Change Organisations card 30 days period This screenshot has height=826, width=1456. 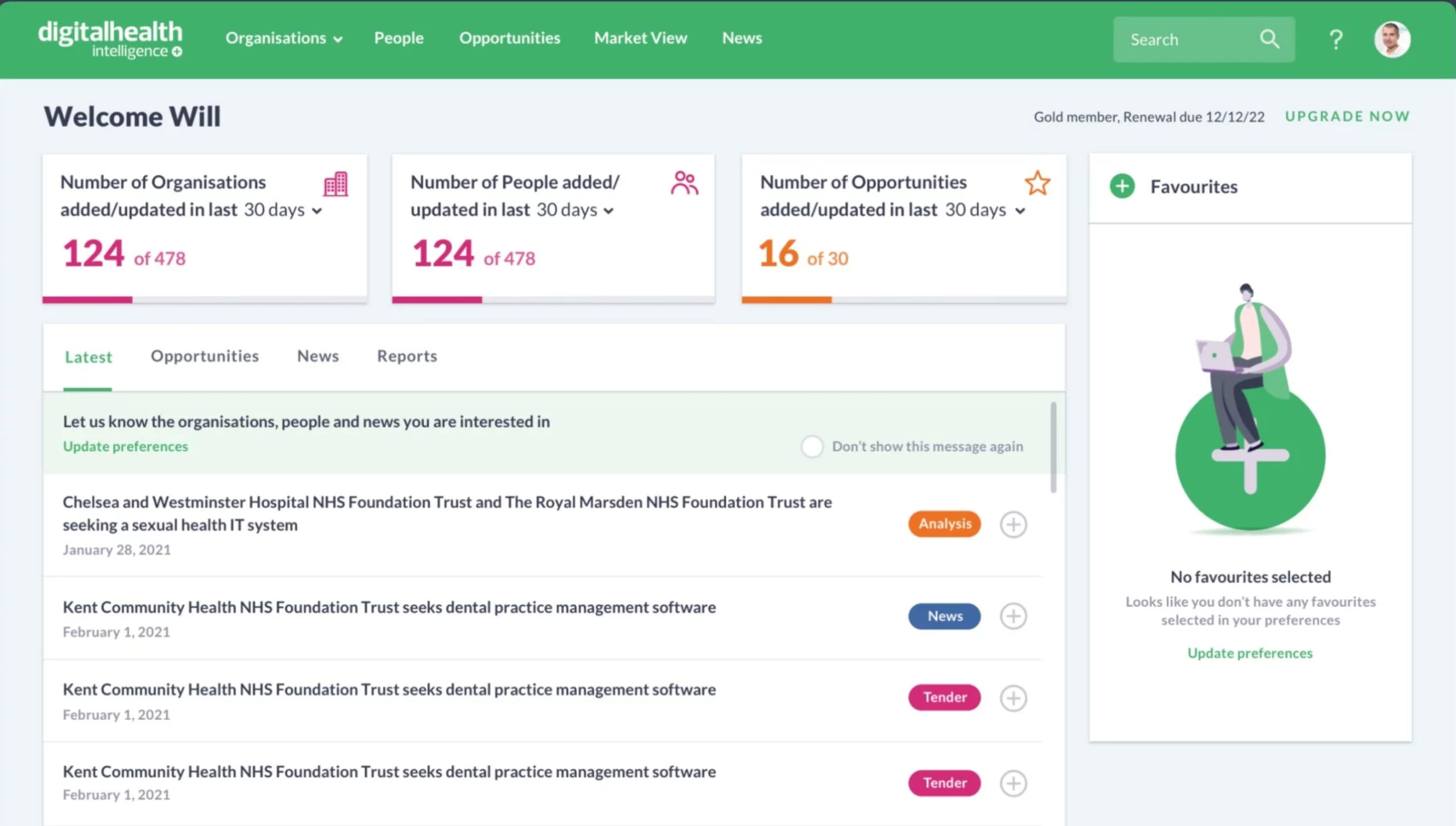283,210
